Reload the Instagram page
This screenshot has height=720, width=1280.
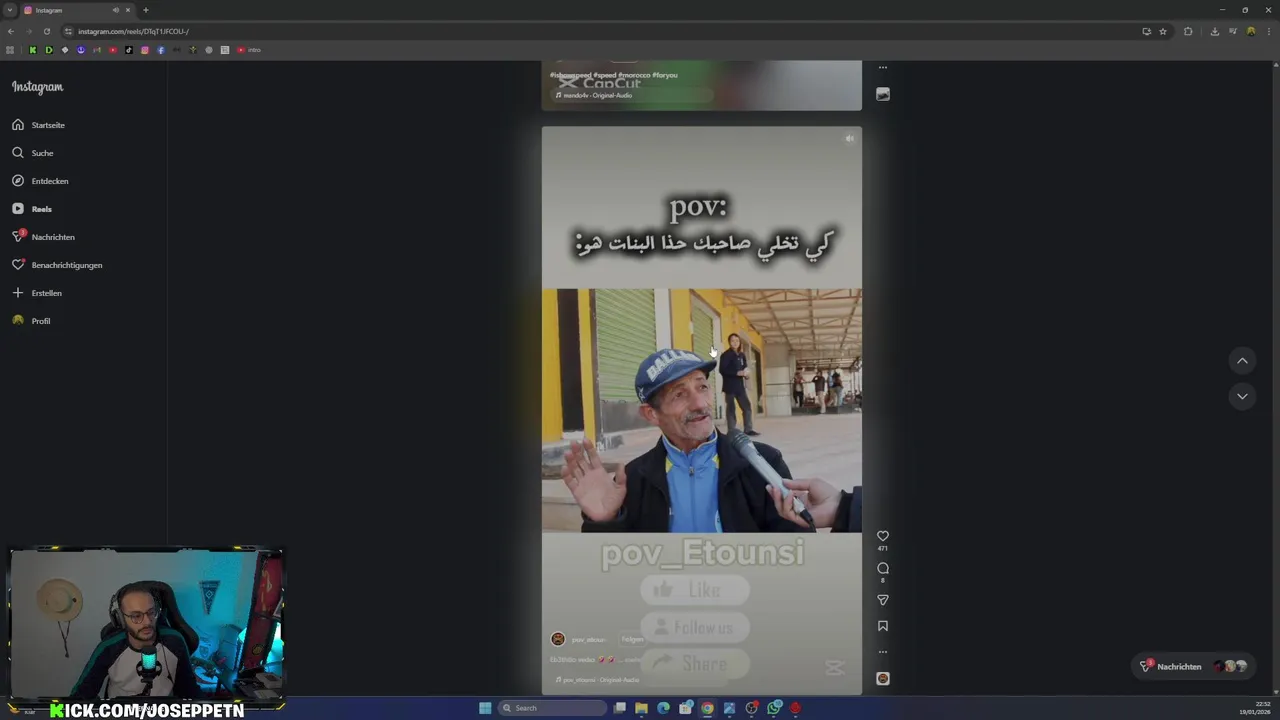pos(47,31)
